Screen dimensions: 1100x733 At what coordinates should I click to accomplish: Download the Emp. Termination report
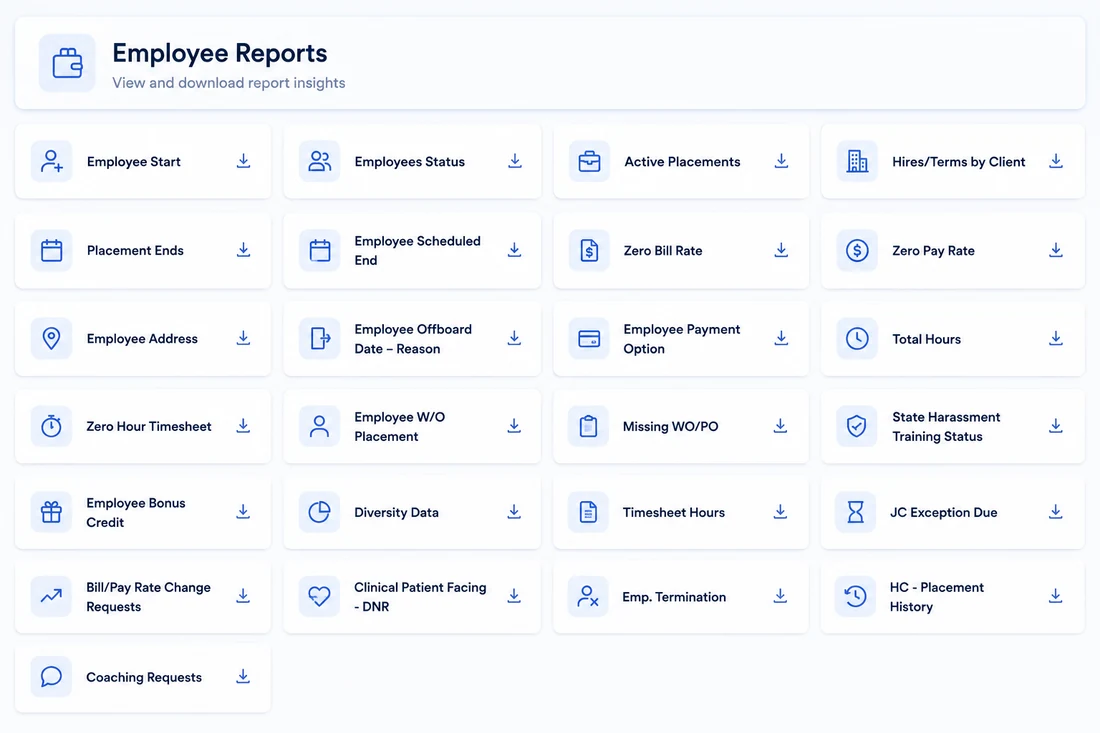pos(780,596)
